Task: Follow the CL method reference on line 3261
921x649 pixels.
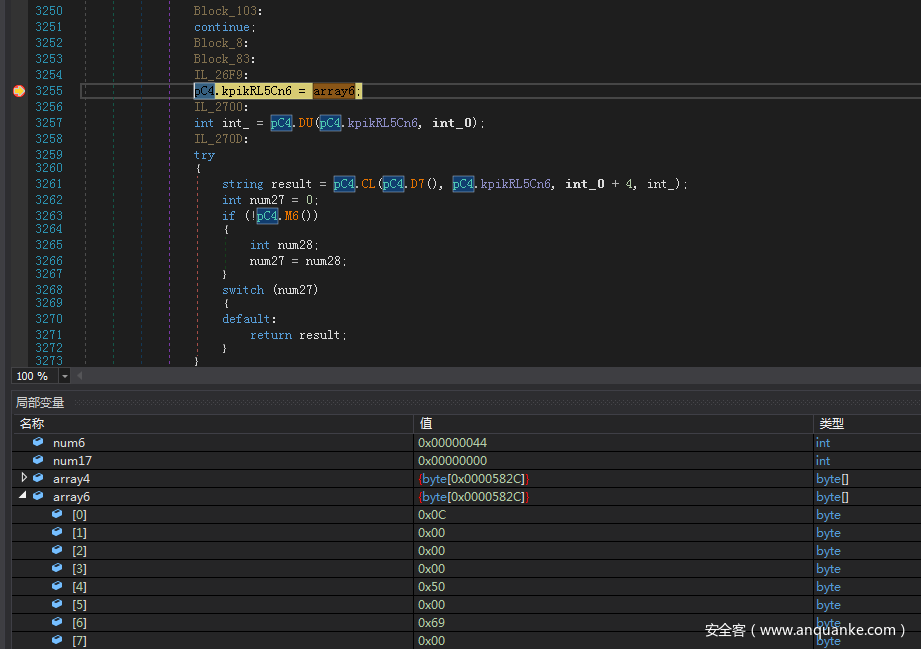Action: 369,184
